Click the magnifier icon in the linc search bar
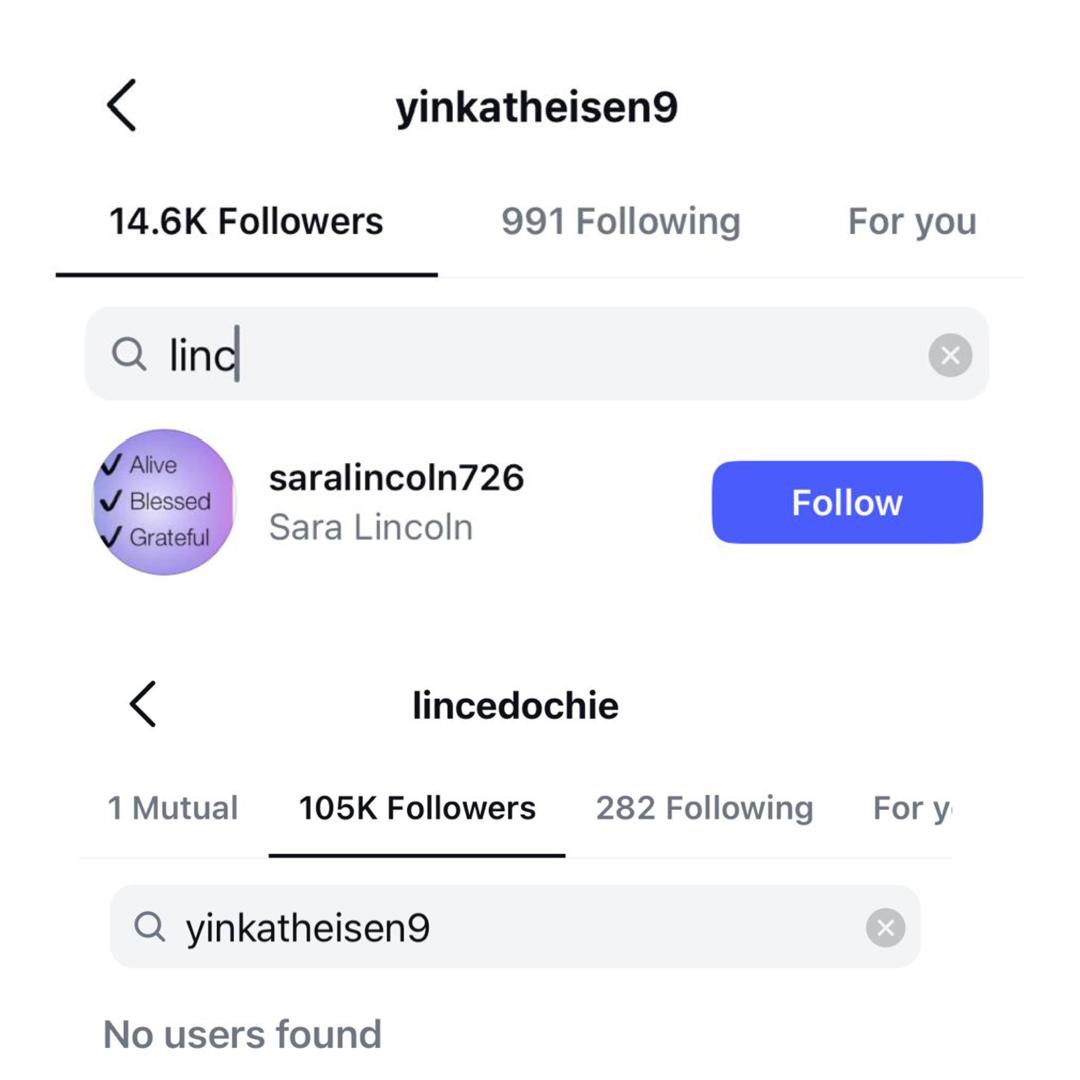 tap(130, 354)
